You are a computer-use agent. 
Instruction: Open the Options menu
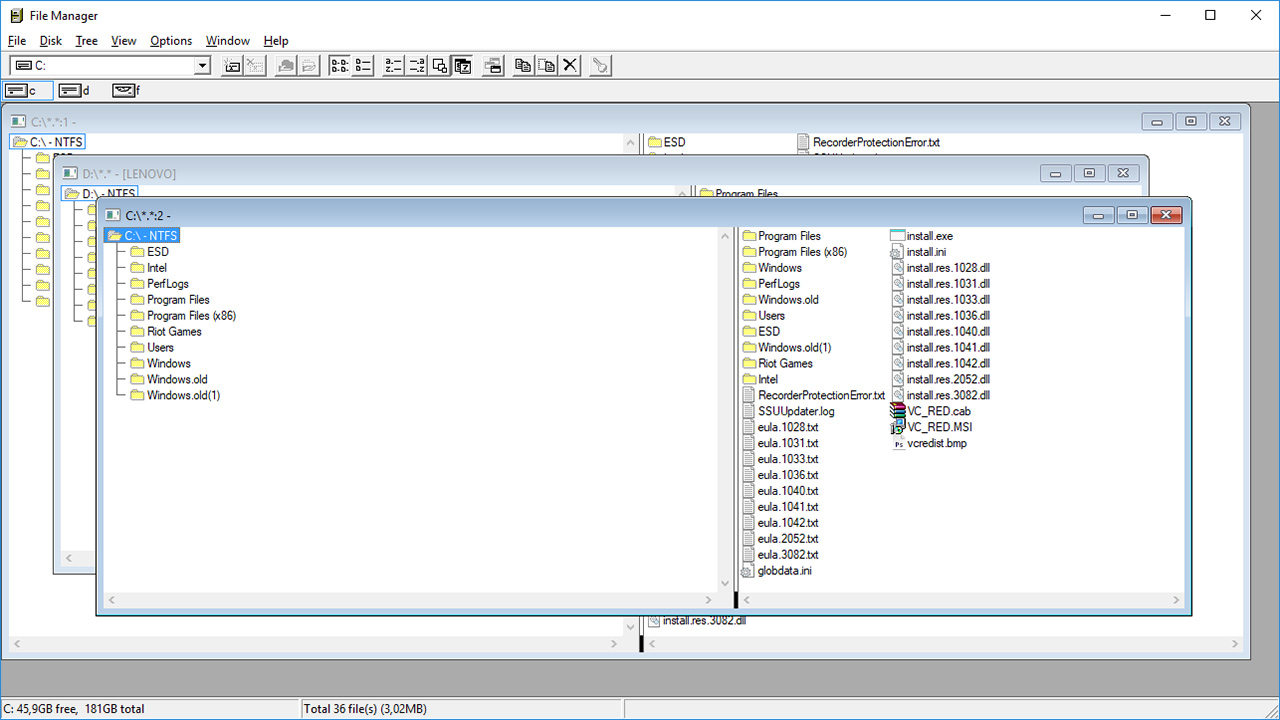coord(170,41)
